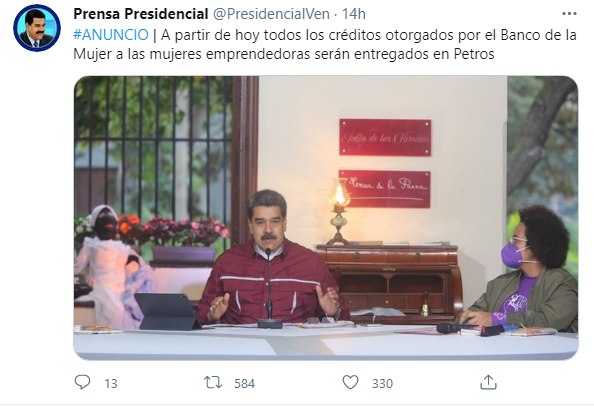
Task: Click the tablet on the desk in photo
Action: pos(168,311)
